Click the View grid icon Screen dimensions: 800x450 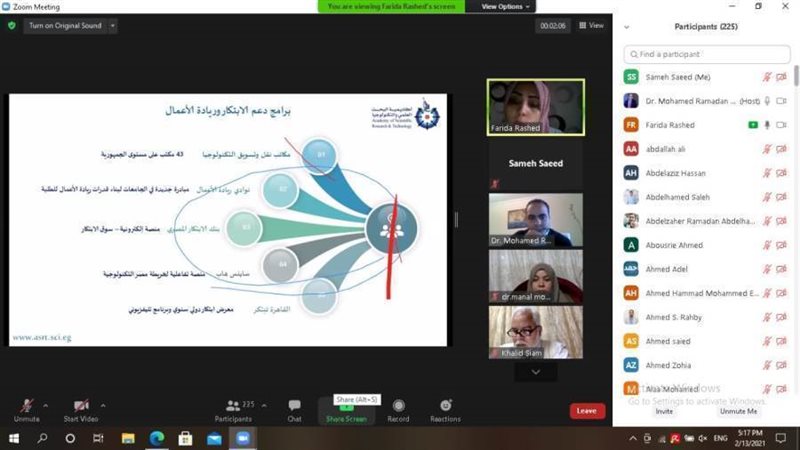point(583,26)
